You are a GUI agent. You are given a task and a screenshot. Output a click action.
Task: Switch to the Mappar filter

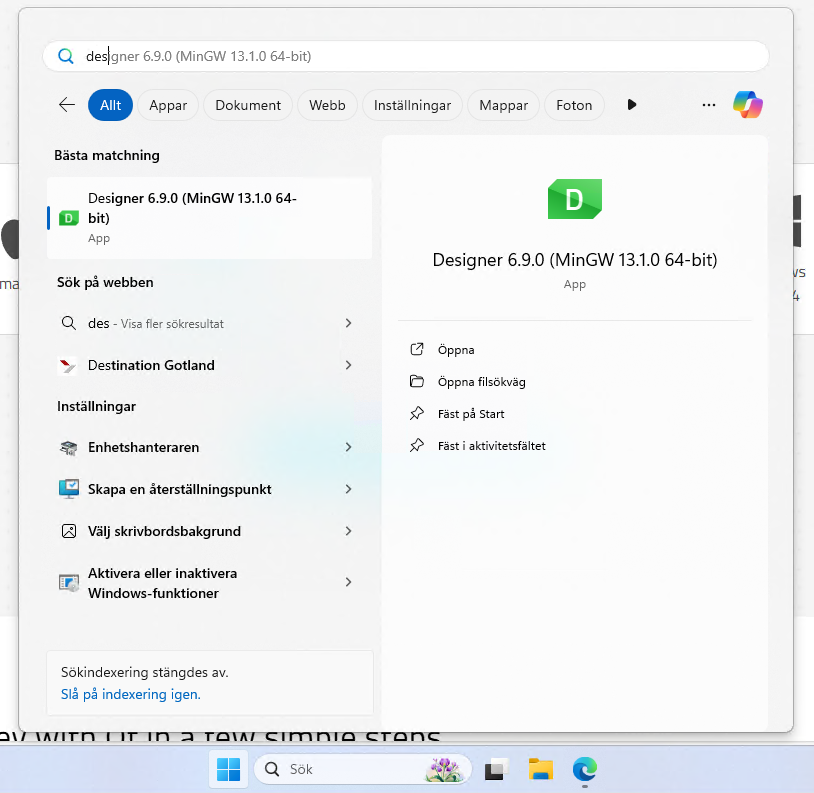coord(504,105)
